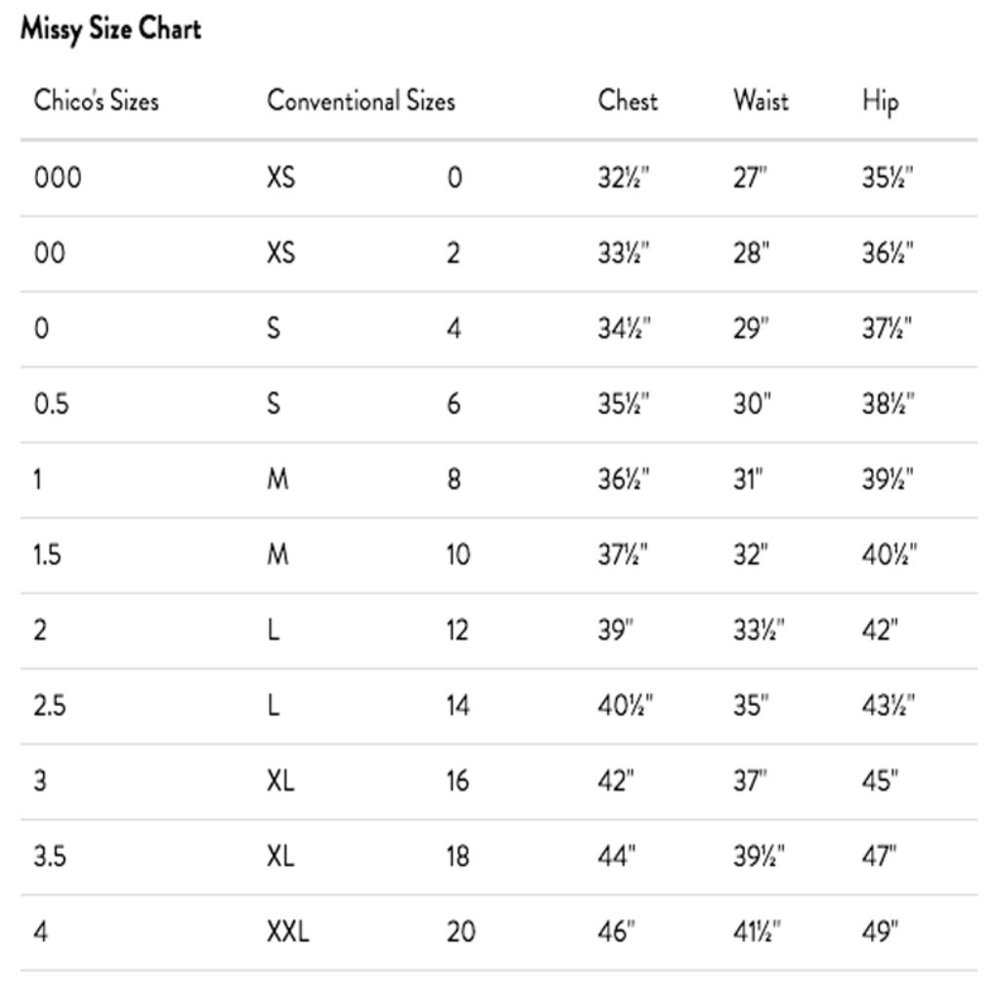Image resolution: width=1000 pixels, height=1000 pixels.
Task: Click the 27" waist measurement
Action: 750,178
